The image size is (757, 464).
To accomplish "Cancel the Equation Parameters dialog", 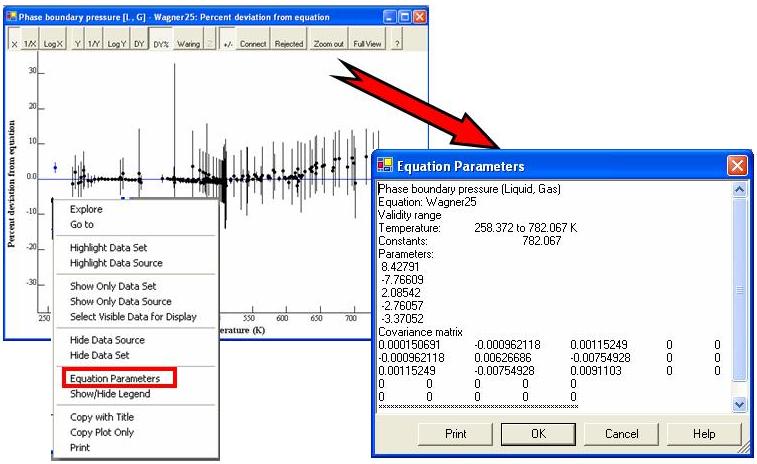I will pos(621,434).
